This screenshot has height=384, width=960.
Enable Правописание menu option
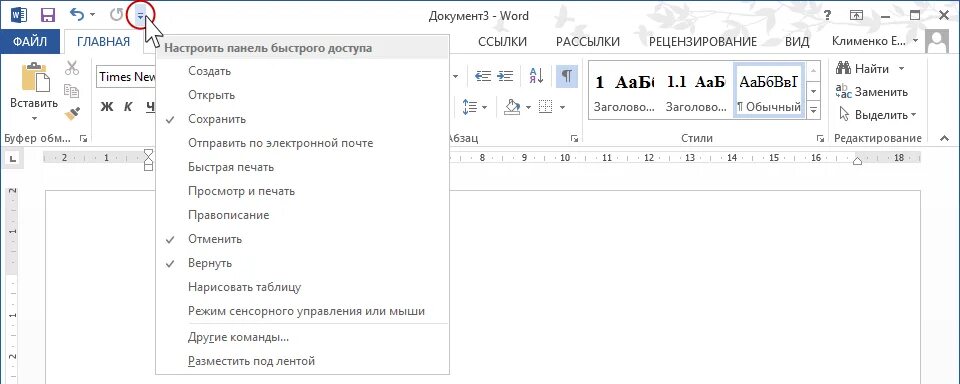302,215
